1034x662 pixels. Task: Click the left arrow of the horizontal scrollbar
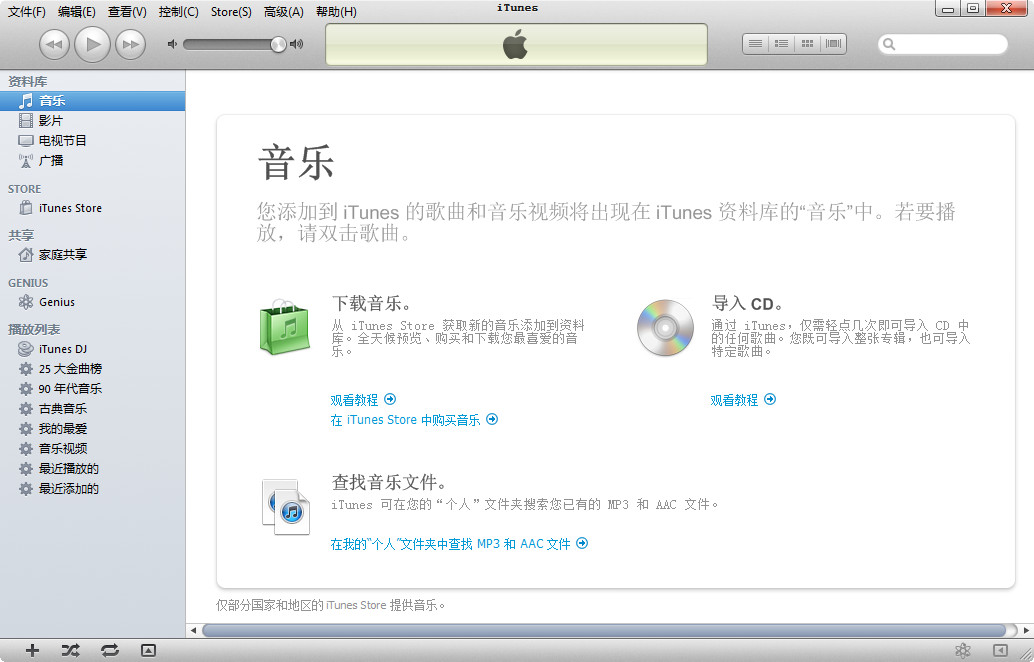pos(193,630)
